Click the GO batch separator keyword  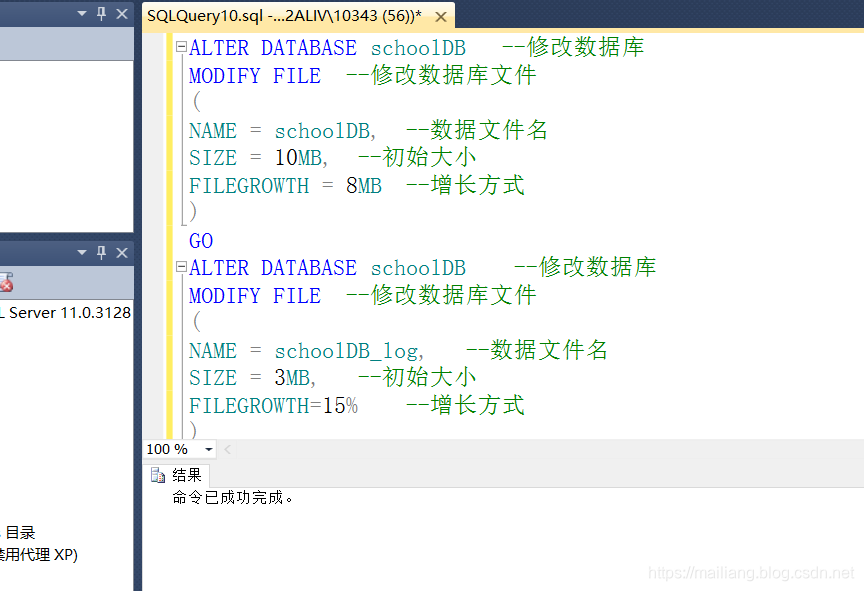201,241
